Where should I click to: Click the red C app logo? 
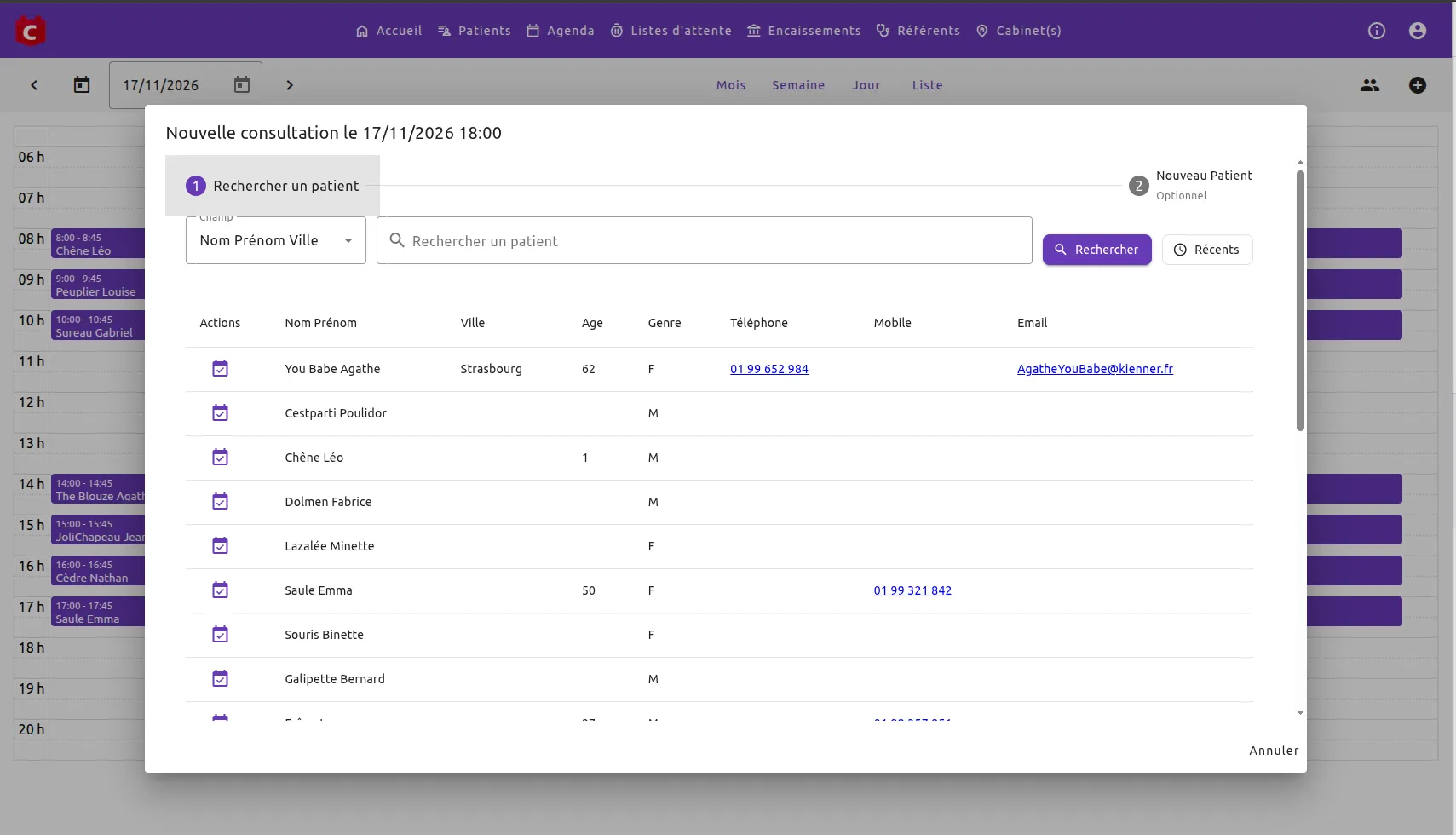click(31, 31)
